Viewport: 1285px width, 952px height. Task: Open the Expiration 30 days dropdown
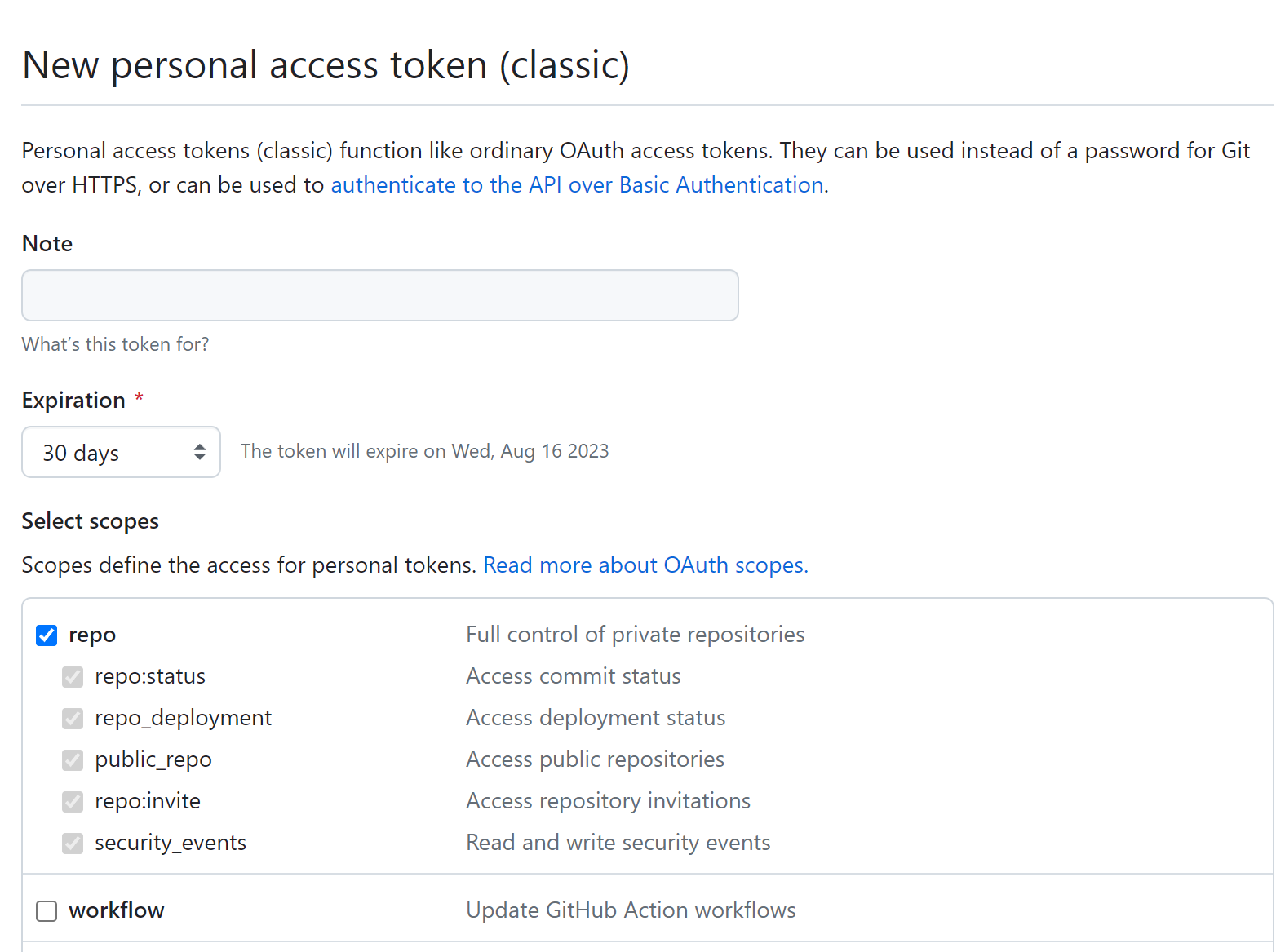(x=121, y=452)
